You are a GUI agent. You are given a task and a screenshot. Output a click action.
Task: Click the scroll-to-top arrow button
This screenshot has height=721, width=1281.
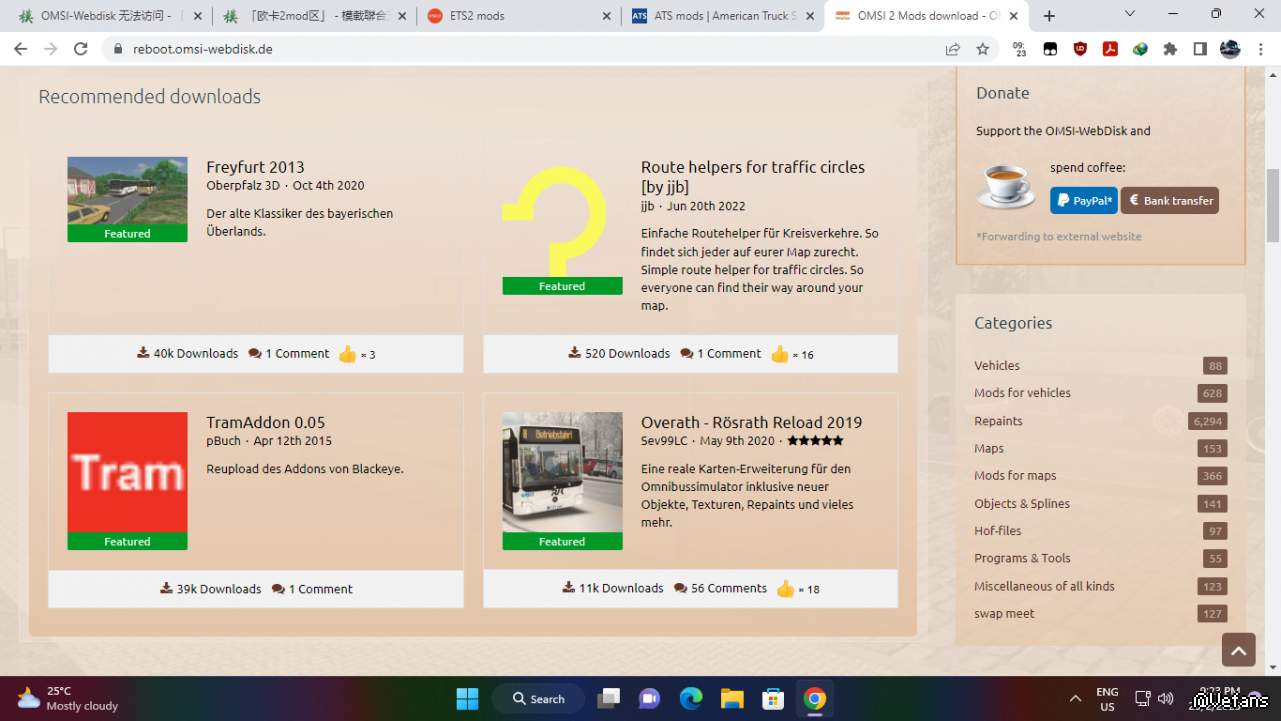(x=1238, y=650)
